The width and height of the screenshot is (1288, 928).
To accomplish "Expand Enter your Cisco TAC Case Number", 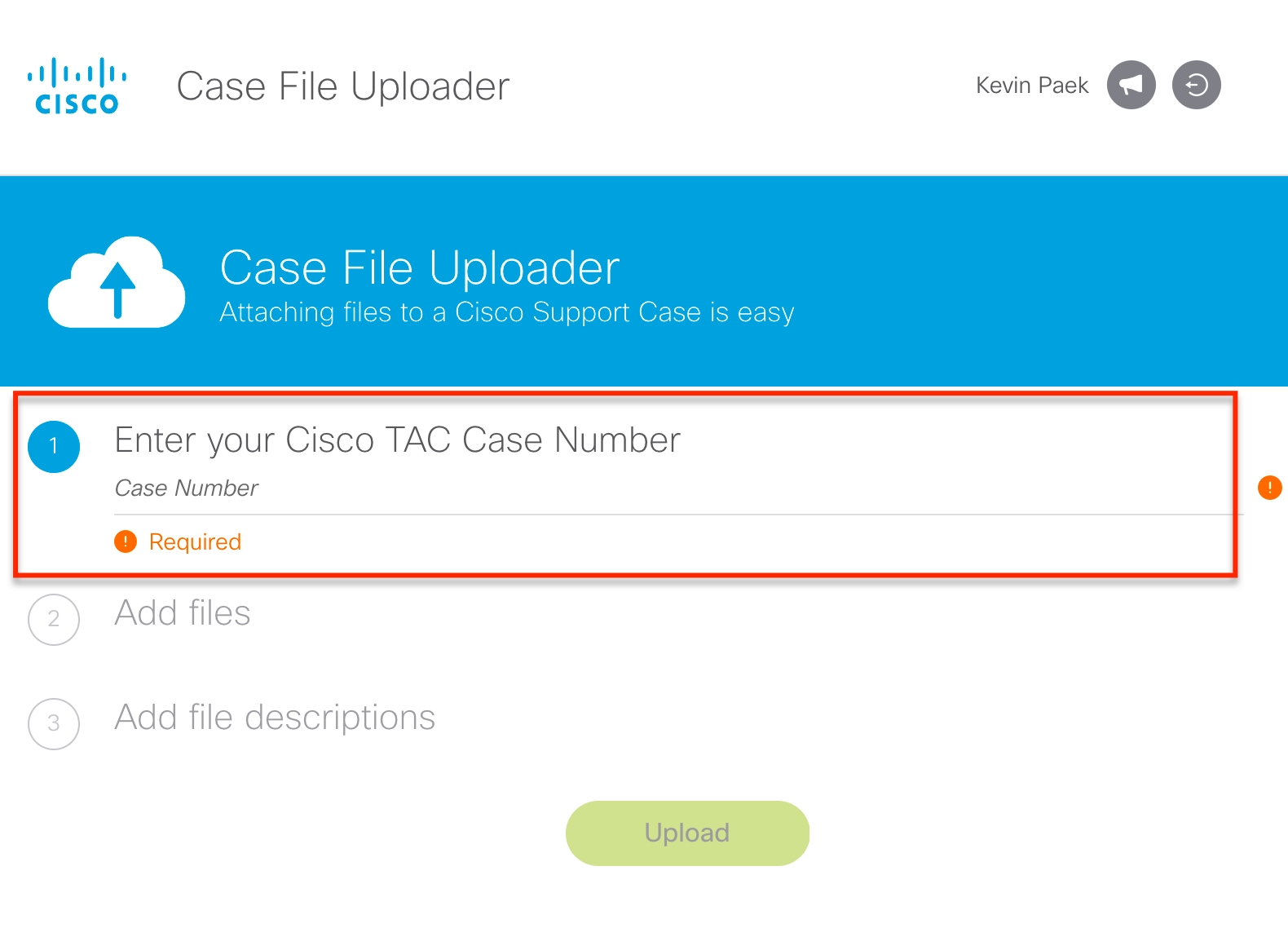I will (x=397, y=440).
